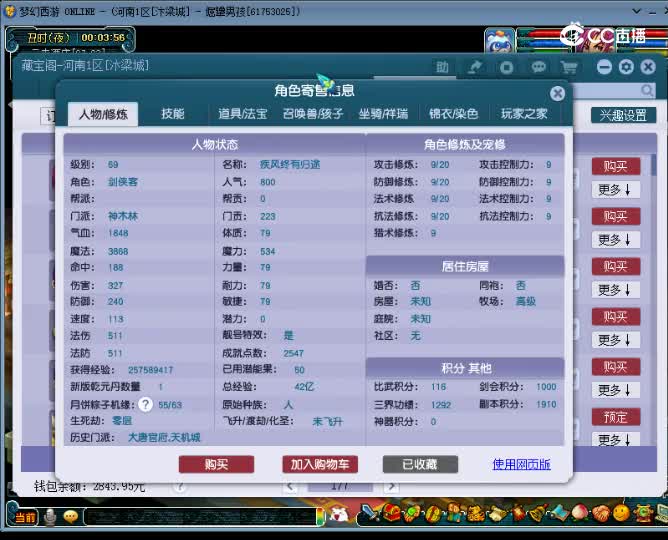668x540 pixels.
Task: Expand the chevron dropdown in the game title bar
Action: click(x=636, y=11)
